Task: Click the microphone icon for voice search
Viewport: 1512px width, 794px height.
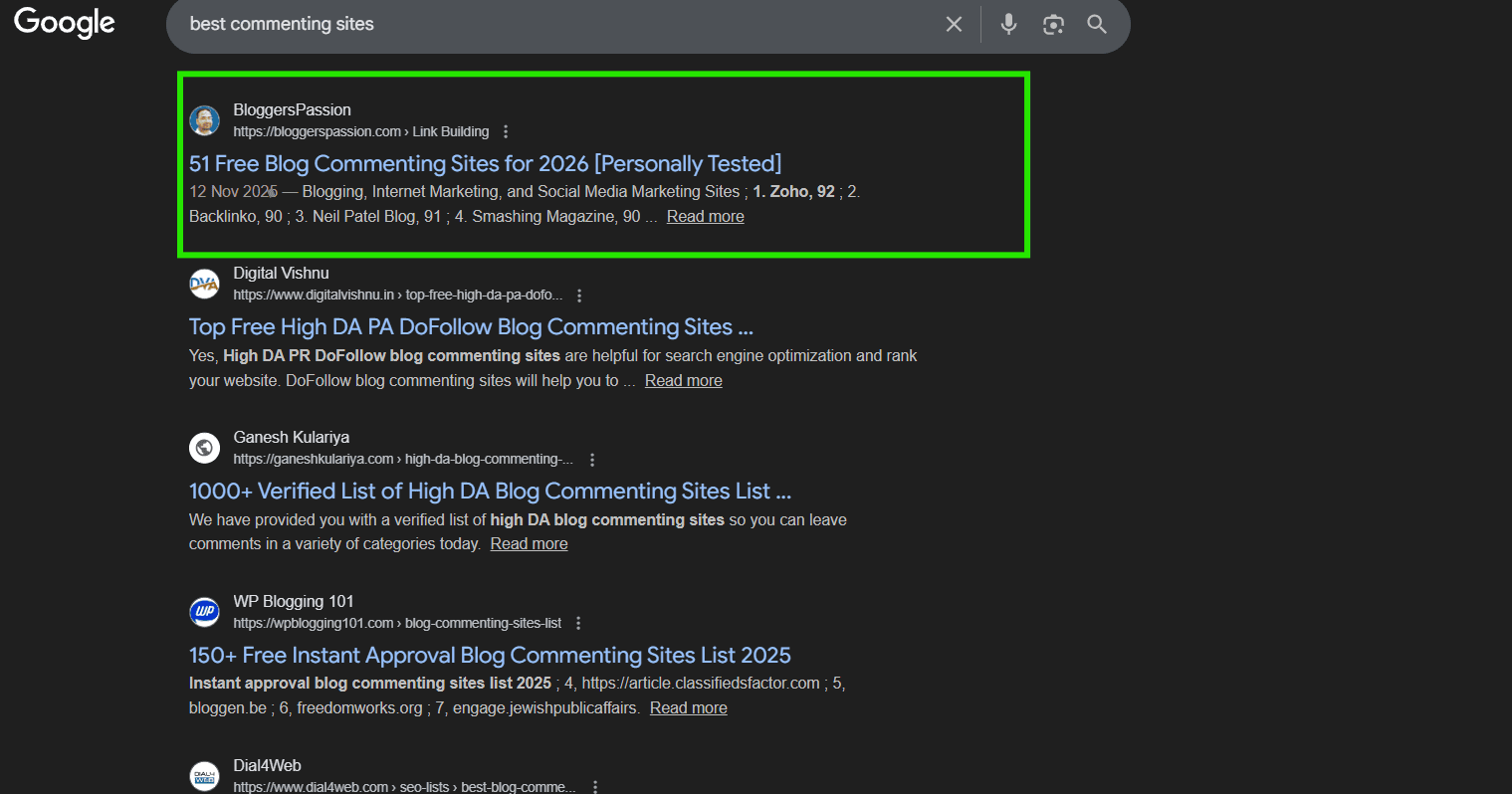Action: (x=1008, y=24)
